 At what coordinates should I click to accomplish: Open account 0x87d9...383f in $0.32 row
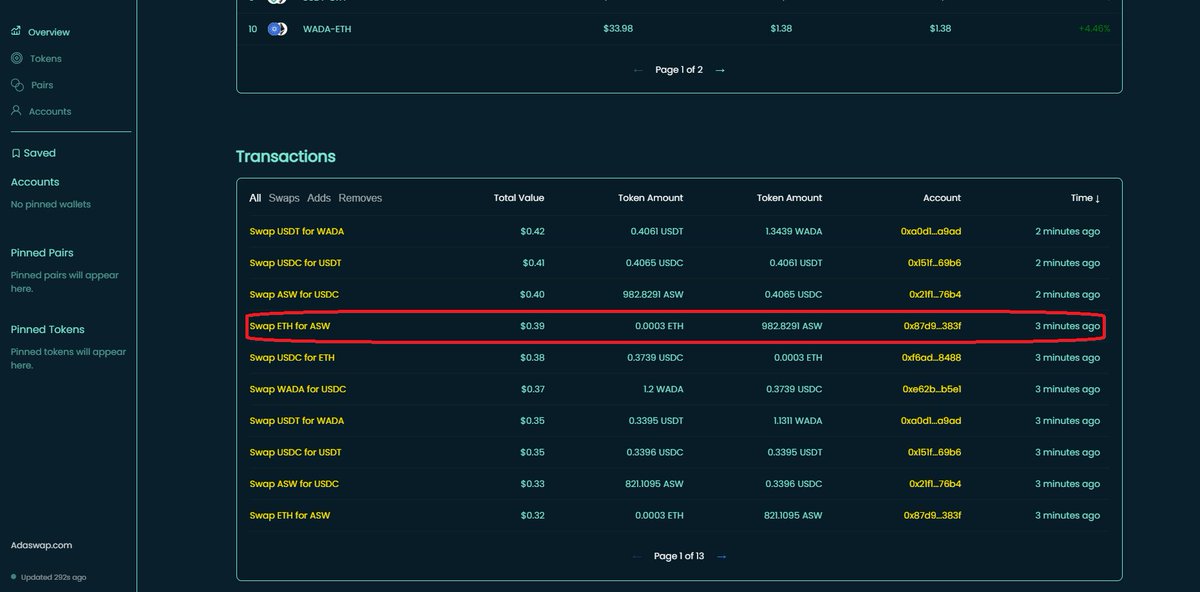pos(932,515)
